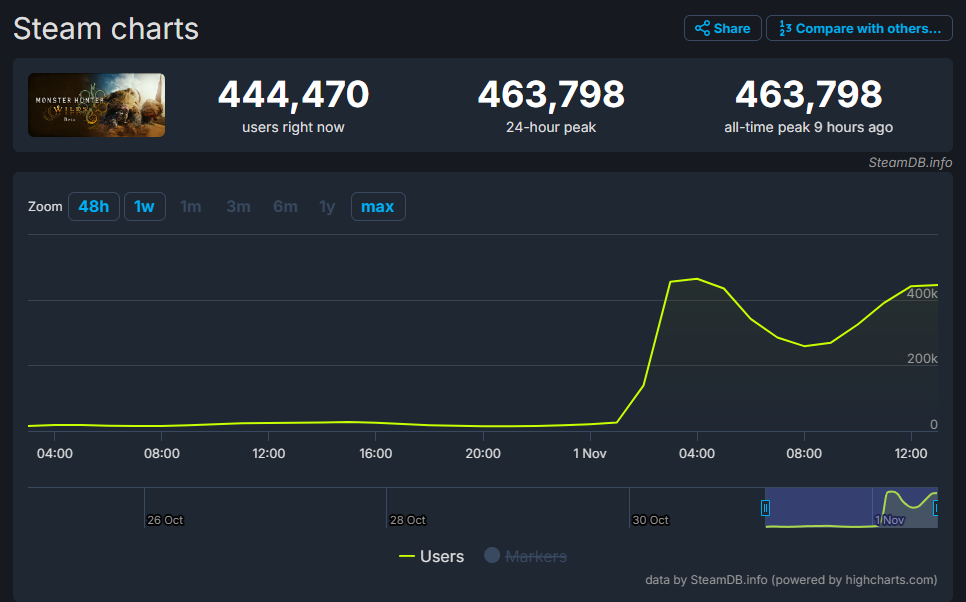Click the SteamDB.info credit text

[910, 163]
